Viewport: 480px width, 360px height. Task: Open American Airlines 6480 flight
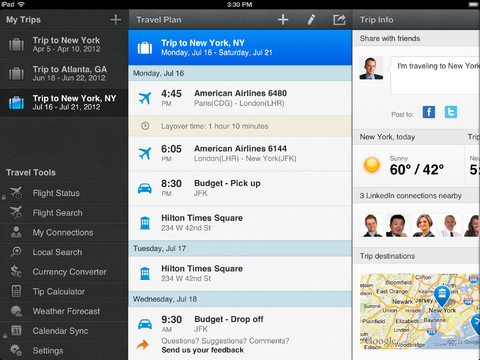[240, 98]
